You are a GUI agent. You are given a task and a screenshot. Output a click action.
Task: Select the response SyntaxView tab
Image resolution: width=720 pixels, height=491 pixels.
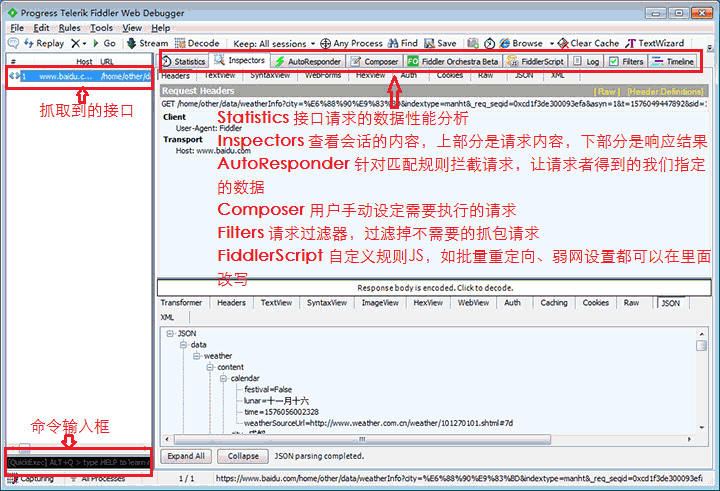pyautogui.click(x=327, y=303)
